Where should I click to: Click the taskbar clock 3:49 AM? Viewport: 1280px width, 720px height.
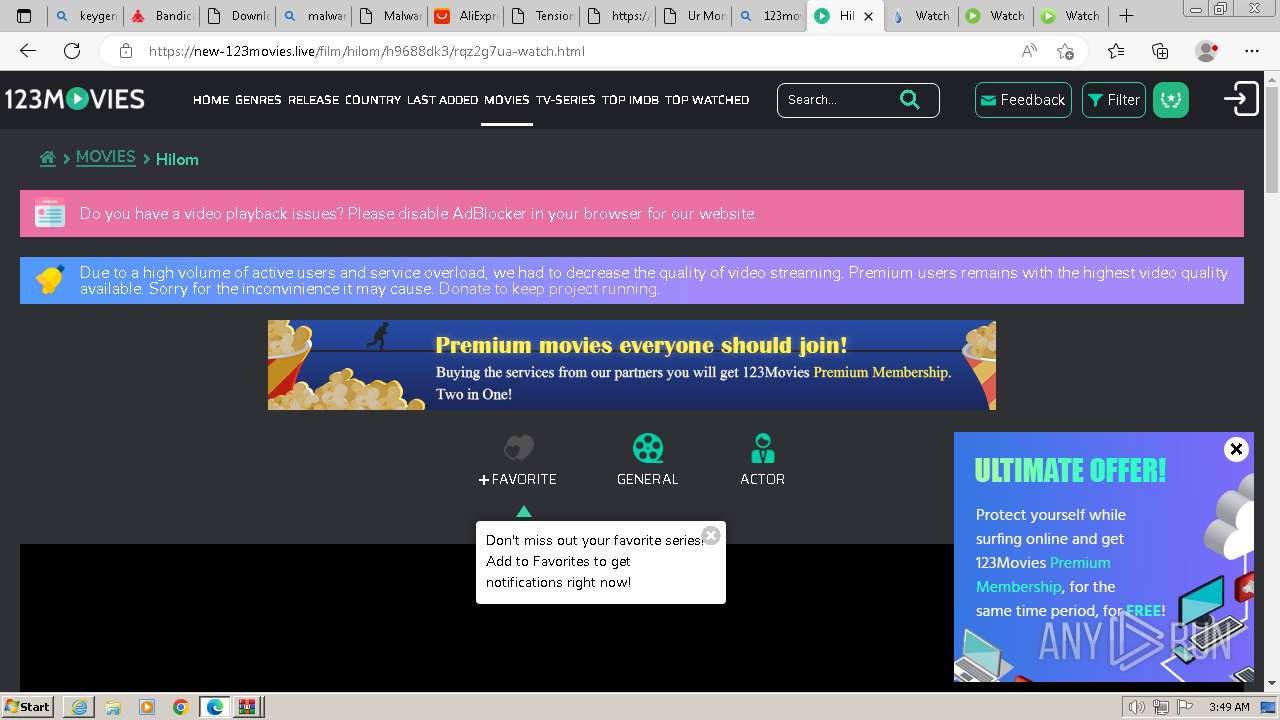[x=1229, y=707]
